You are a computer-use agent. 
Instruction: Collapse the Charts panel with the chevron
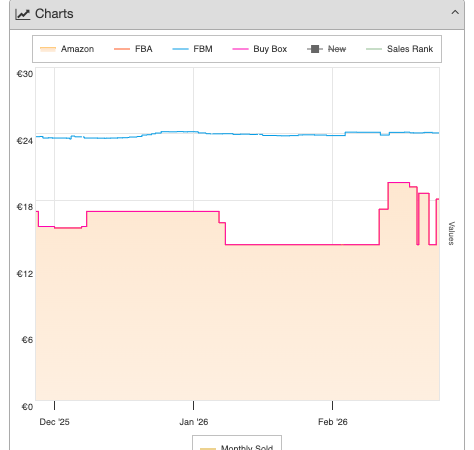click(455, 13)
